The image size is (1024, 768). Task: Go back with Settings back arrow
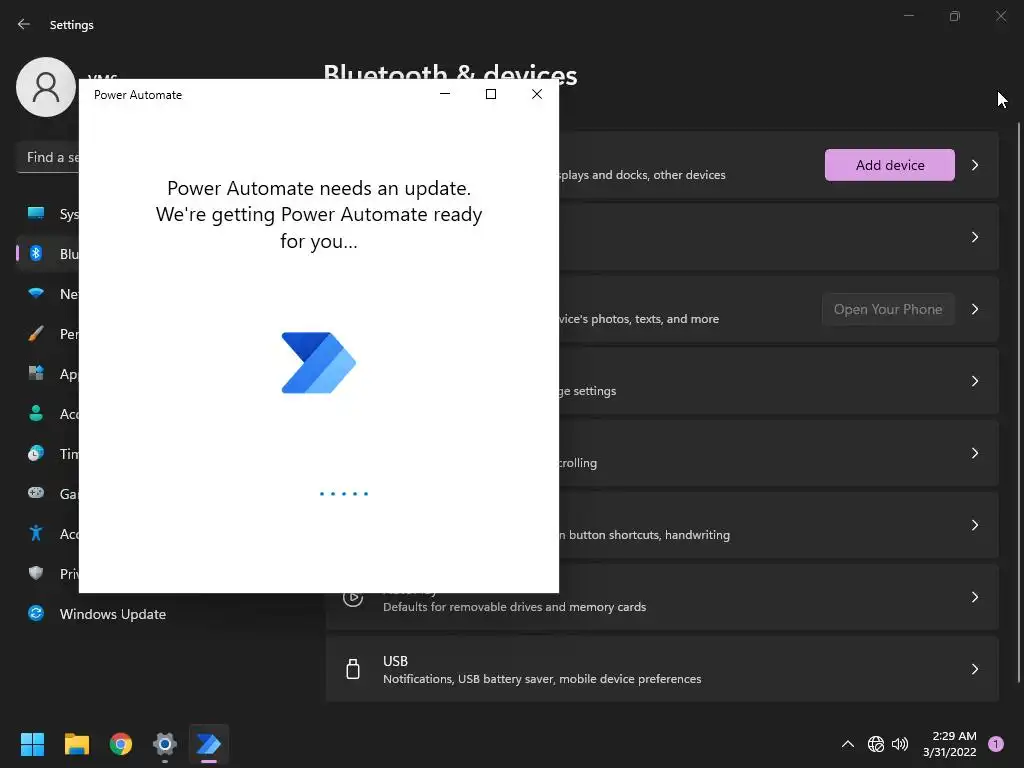click(24, 24)
